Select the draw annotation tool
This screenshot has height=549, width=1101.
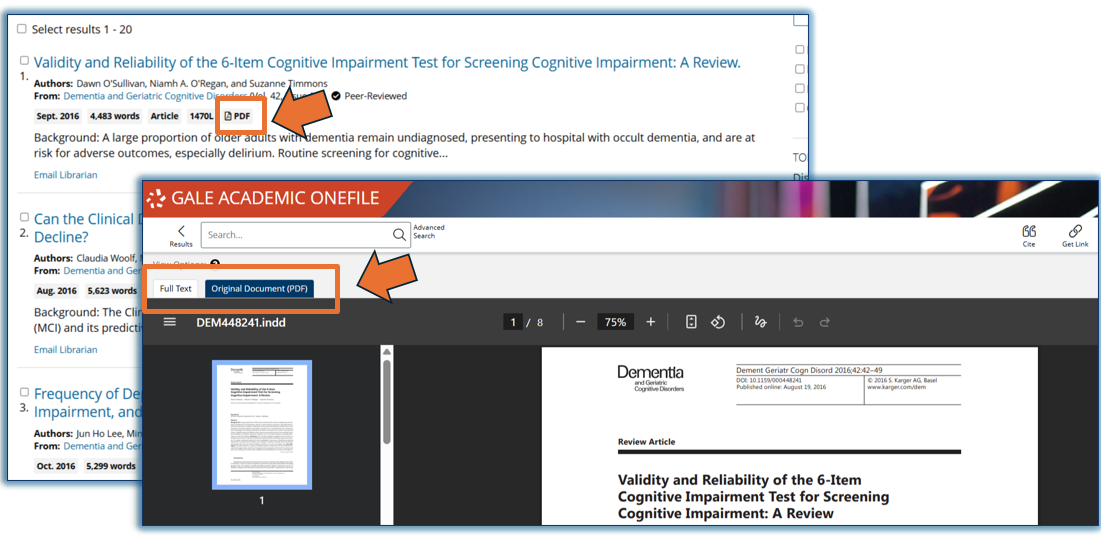tap(760, 322)
